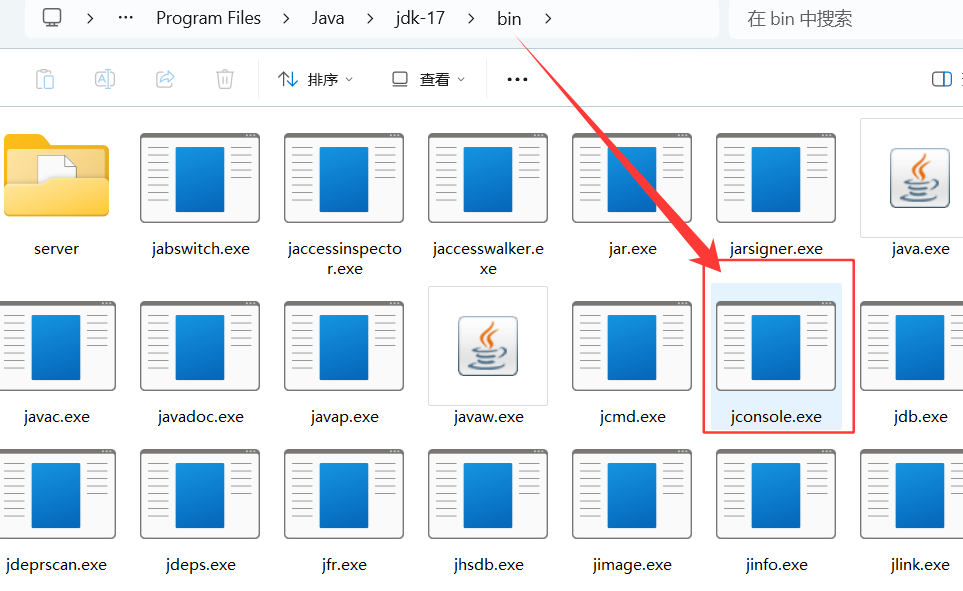Select the jcmd.exe file icon

coord(632,346)
